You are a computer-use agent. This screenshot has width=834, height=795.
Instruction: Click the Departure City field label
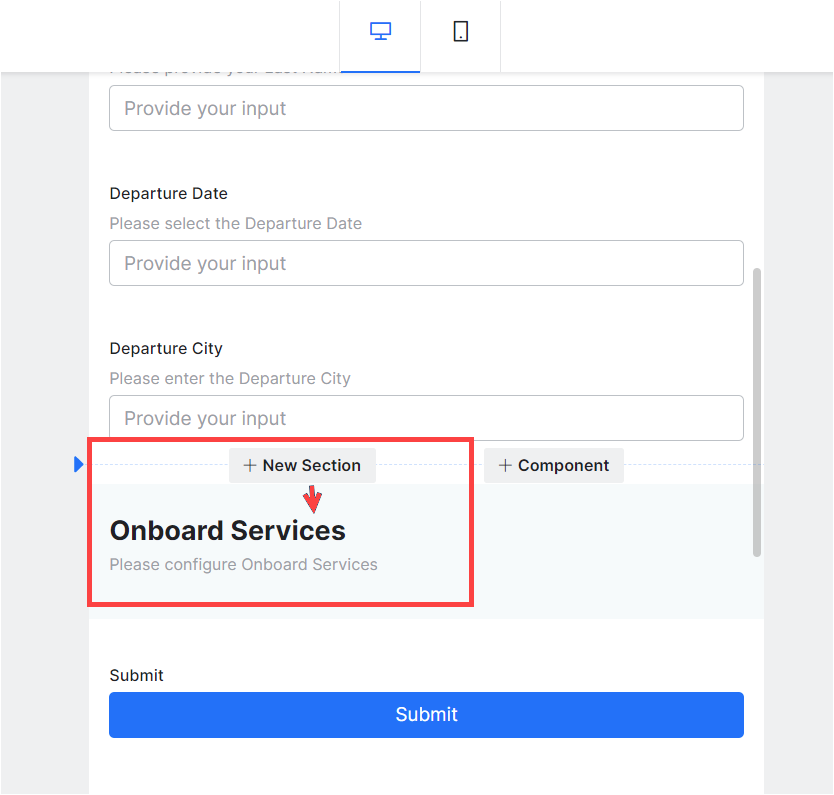[x=166, y=349]
